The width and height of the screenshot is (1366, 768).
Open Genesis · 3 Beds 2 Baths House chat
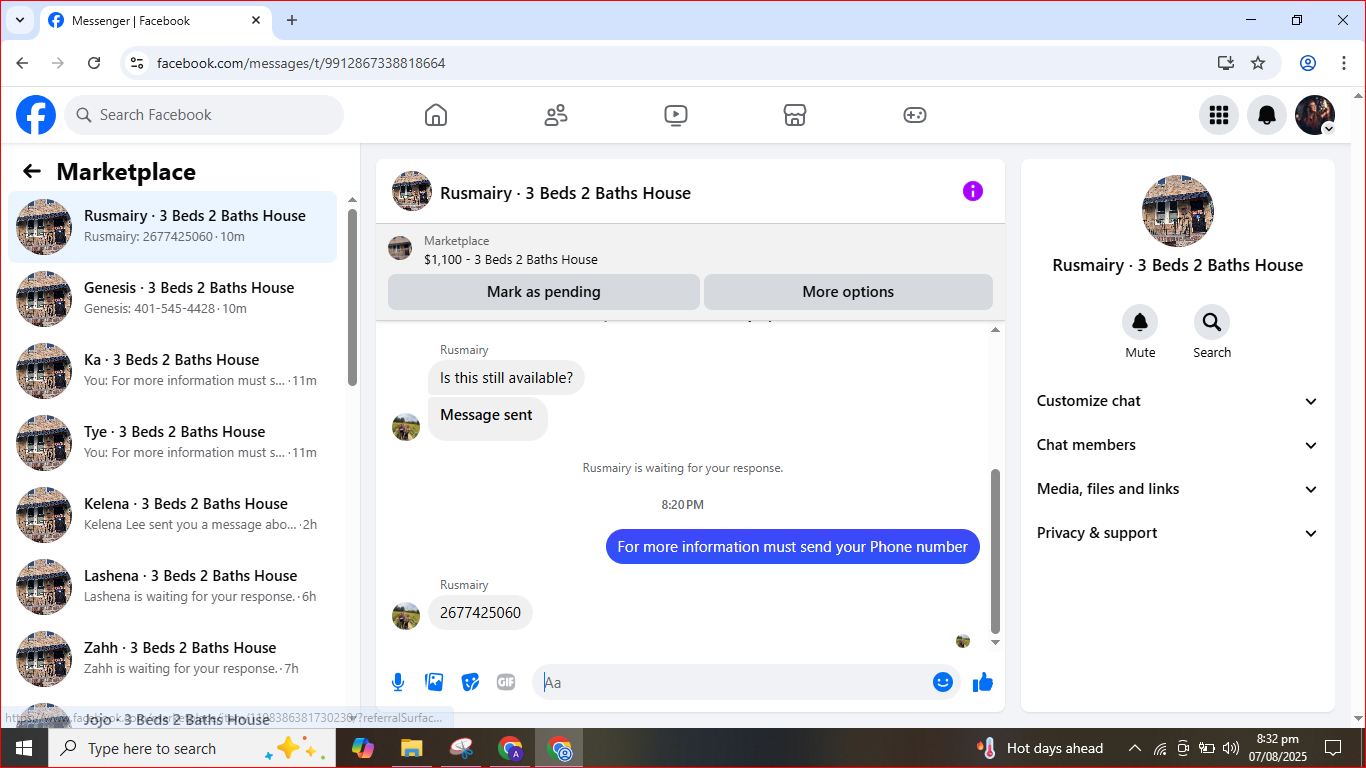click(173, 299)
